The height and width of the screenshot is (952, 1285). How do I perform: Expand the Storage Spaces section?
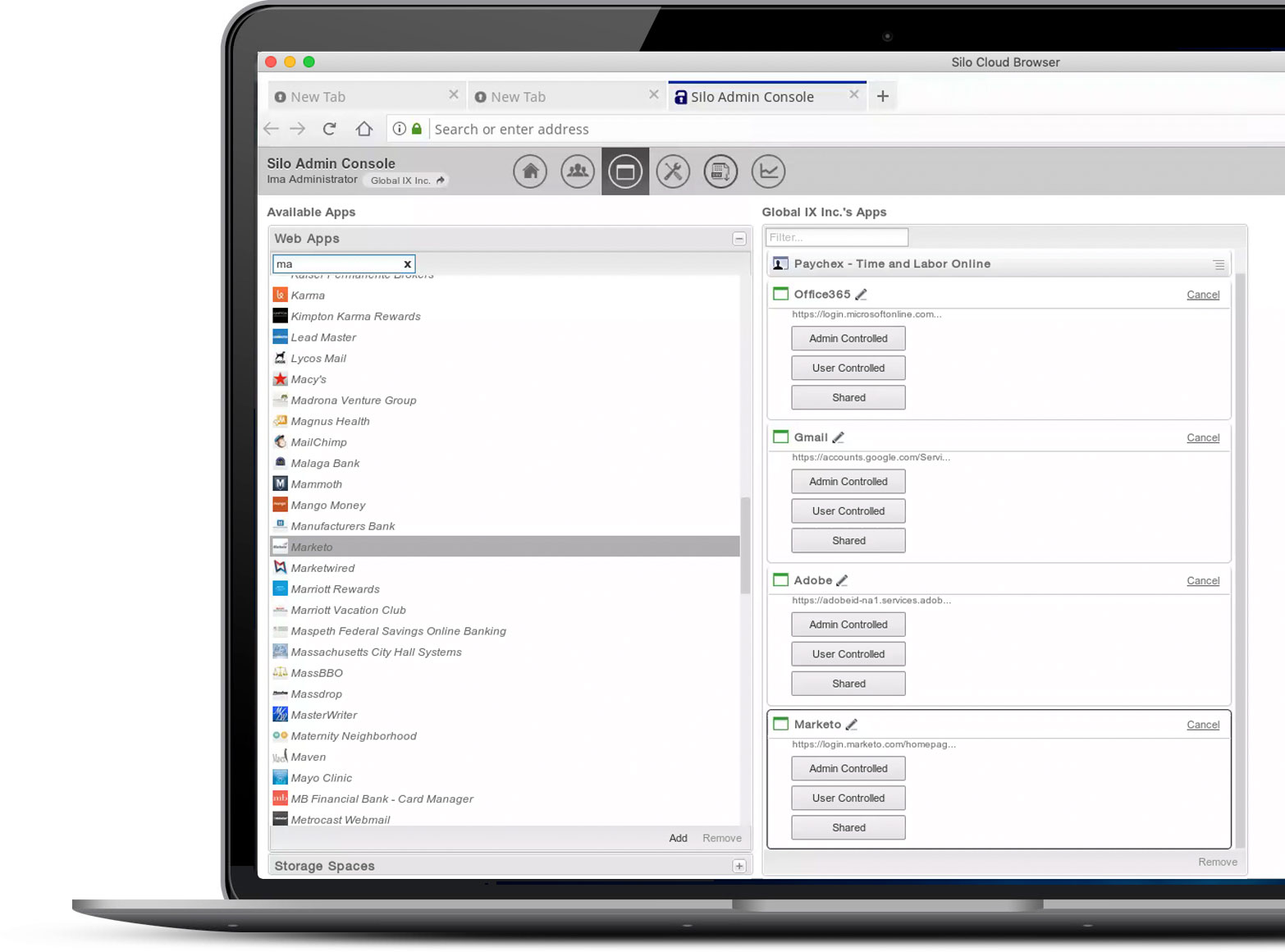tap(739, 866)
